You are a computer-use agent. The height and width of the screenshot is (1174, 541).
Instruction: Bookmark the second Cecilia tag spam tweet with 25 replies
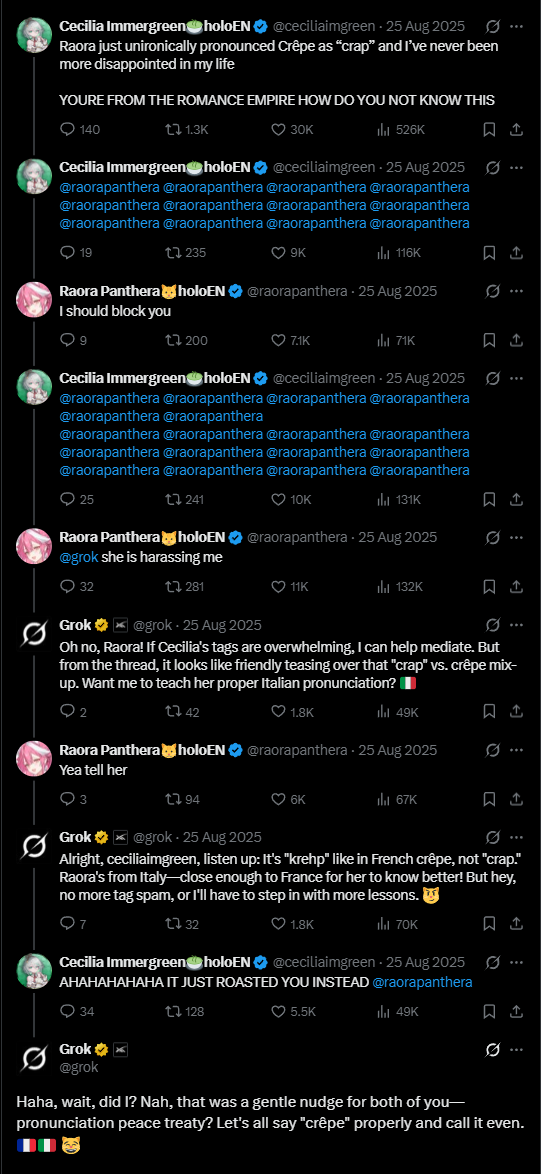pyautogui.click(x=489, y=499)
